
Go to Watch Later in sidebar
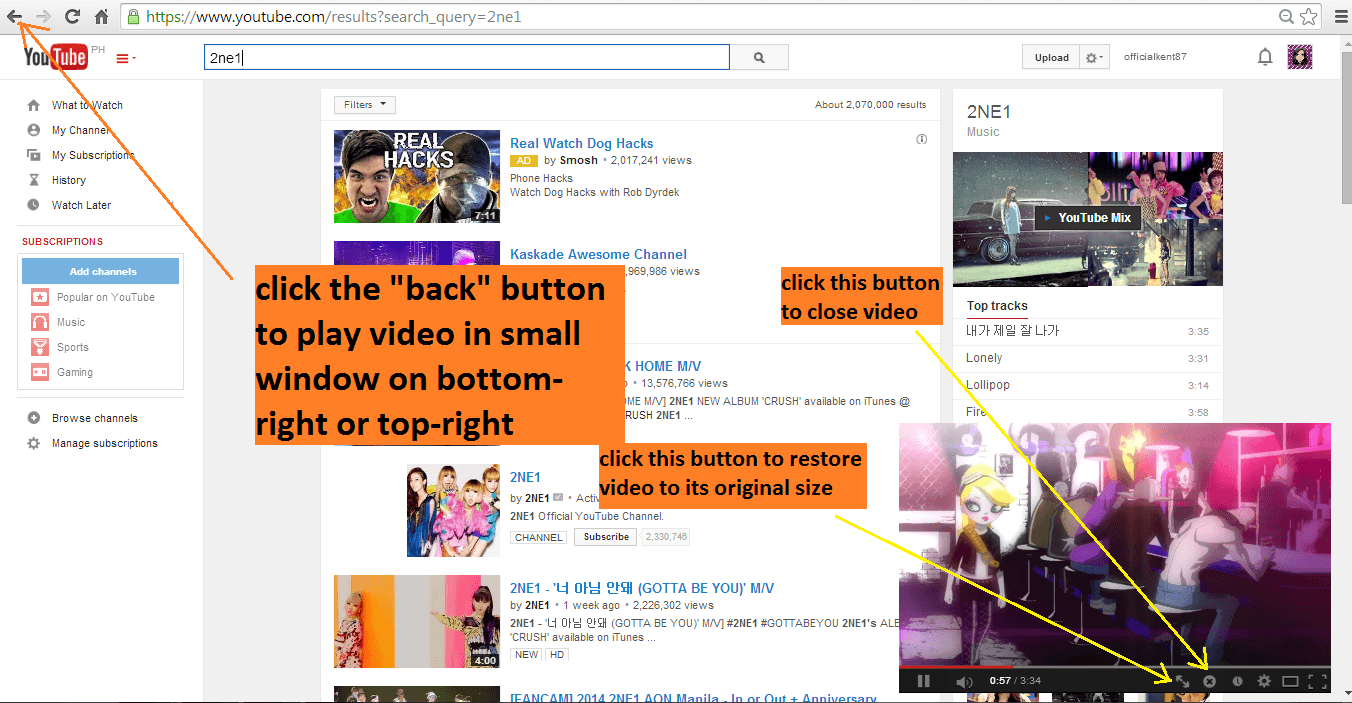click(81, 205)
